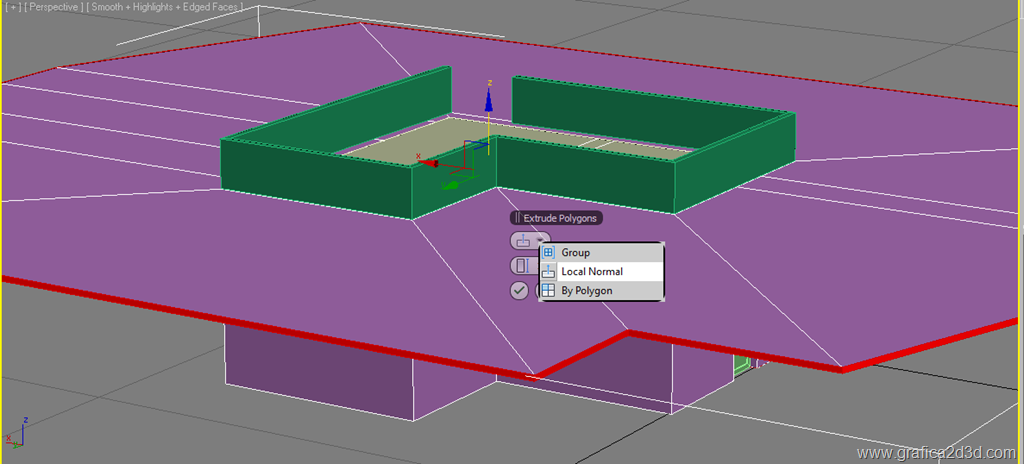Click the By Polygon grid icon

pyautogui.click(x=548, y=291)
